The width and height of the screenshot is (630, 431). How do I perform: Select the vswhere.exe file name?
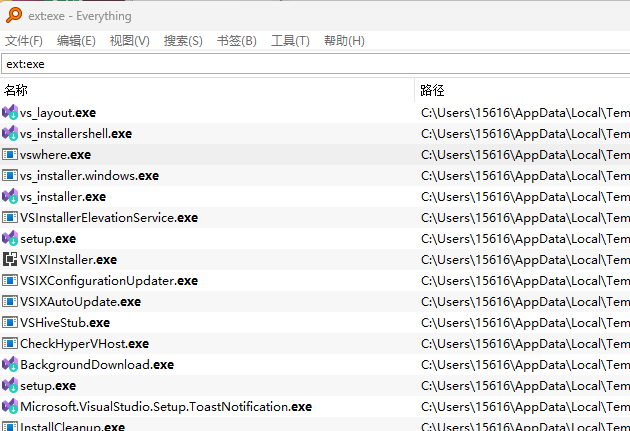click(x=55, y=155)
